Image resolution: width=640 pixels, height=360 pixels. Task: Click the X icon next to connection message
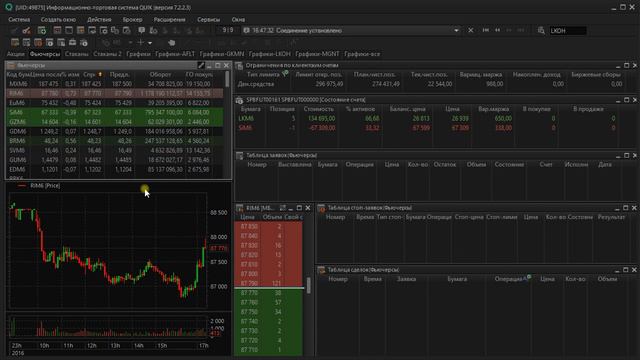[x=471, y=30]
